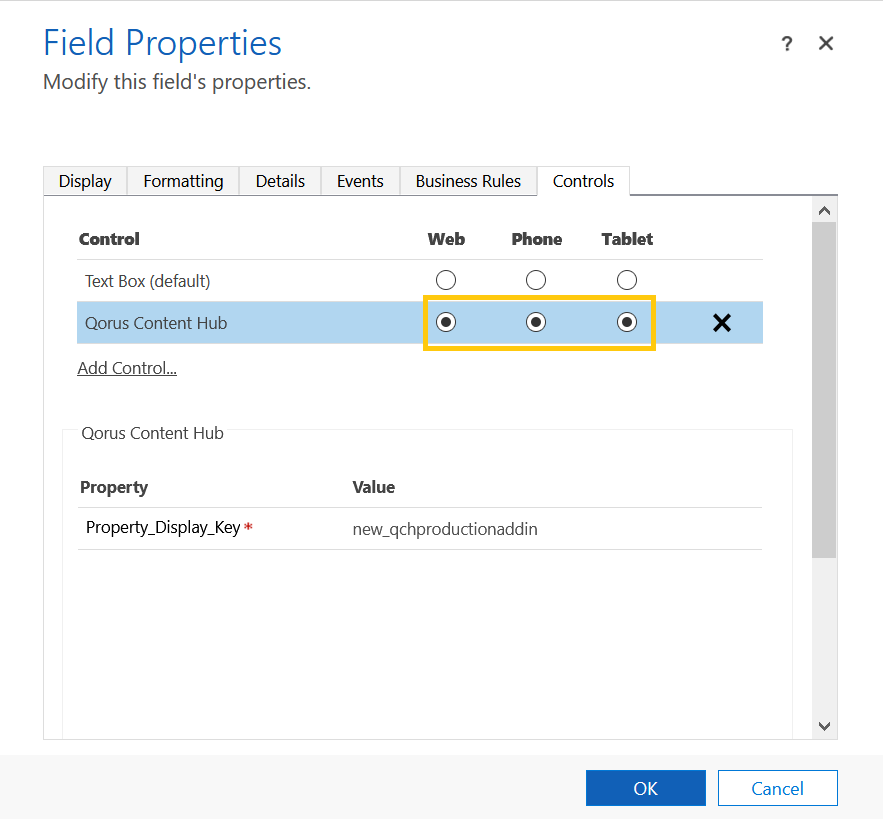Screen dimensions: 883x819
Task: Select Qorus Content Hub for Tablet
Action: click(x=627, y=322)
